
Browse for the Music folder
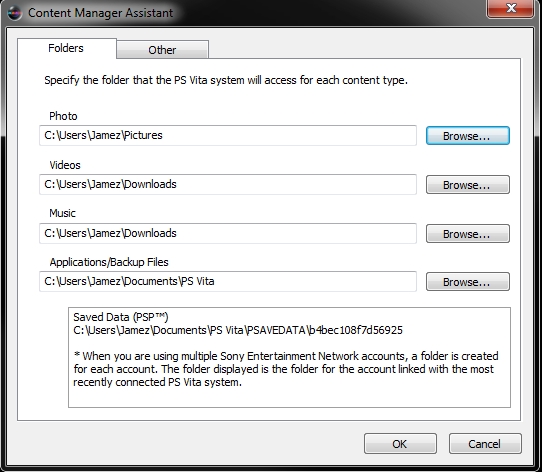point(468,234)
